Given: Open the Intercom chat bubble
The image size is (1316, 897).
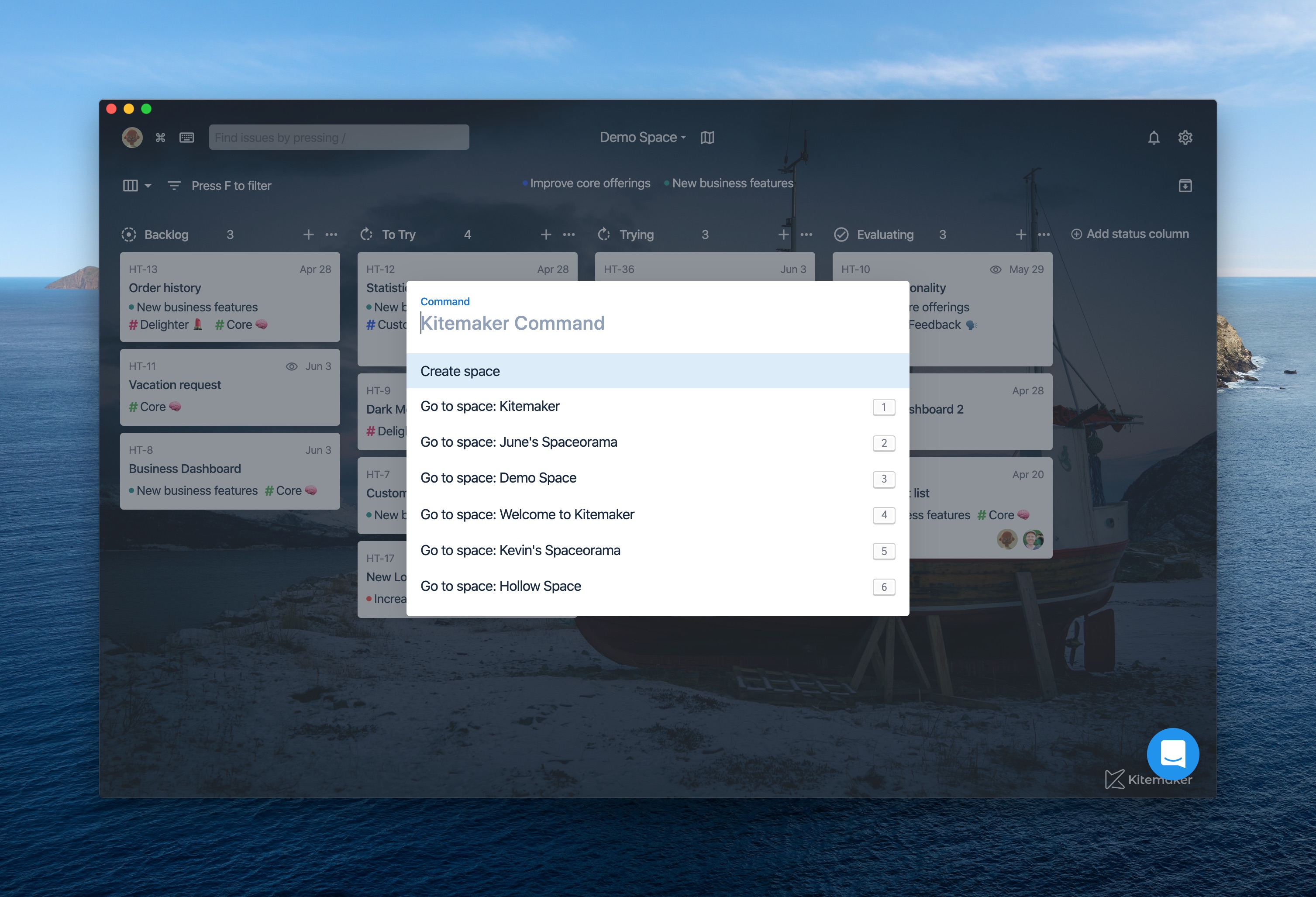Looking at the screenshot, I should click(1173, 754).
